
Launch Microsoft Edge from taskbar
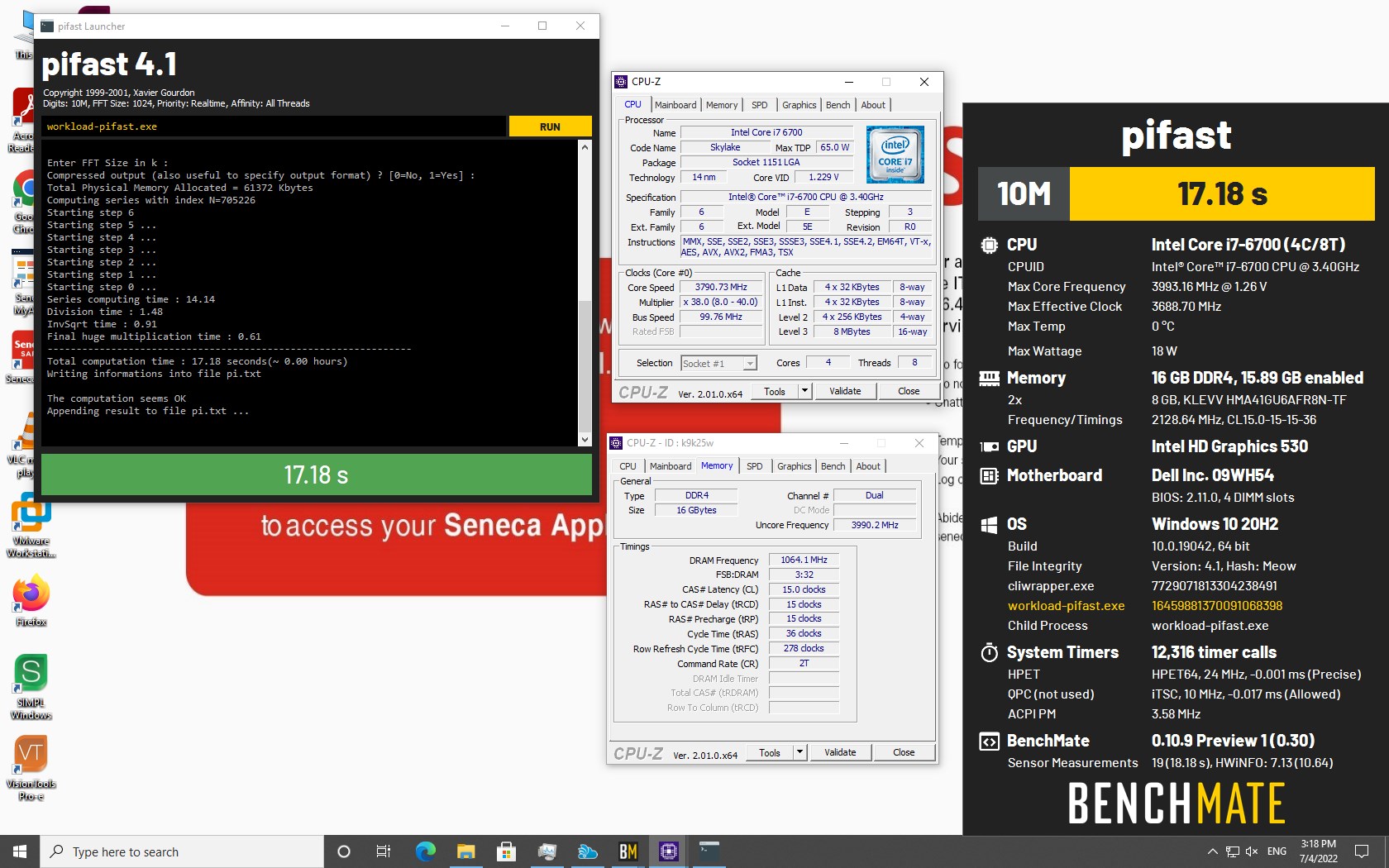click(x=426, y=851)
